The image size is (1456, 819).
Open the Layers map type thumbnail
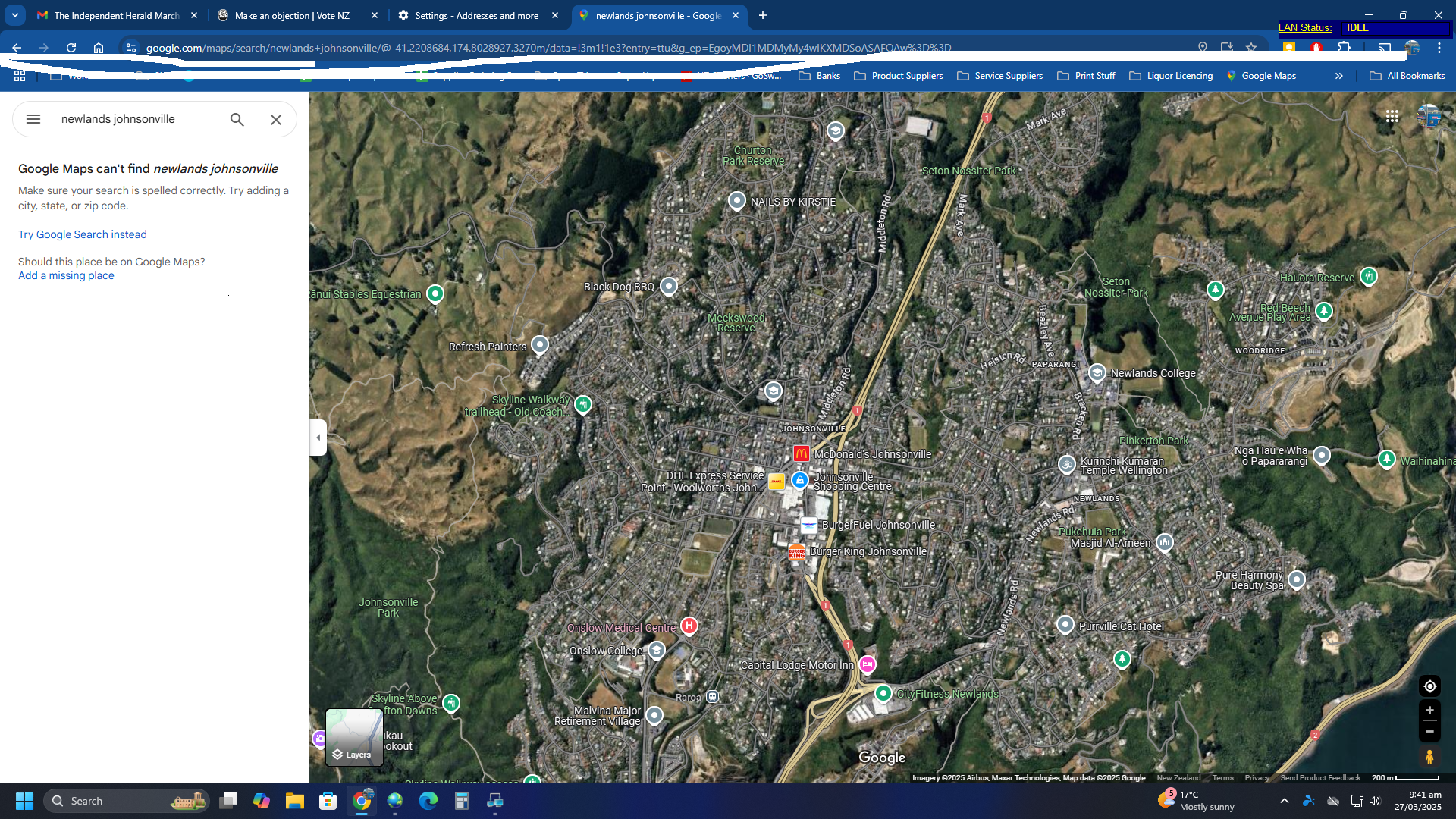354,737
